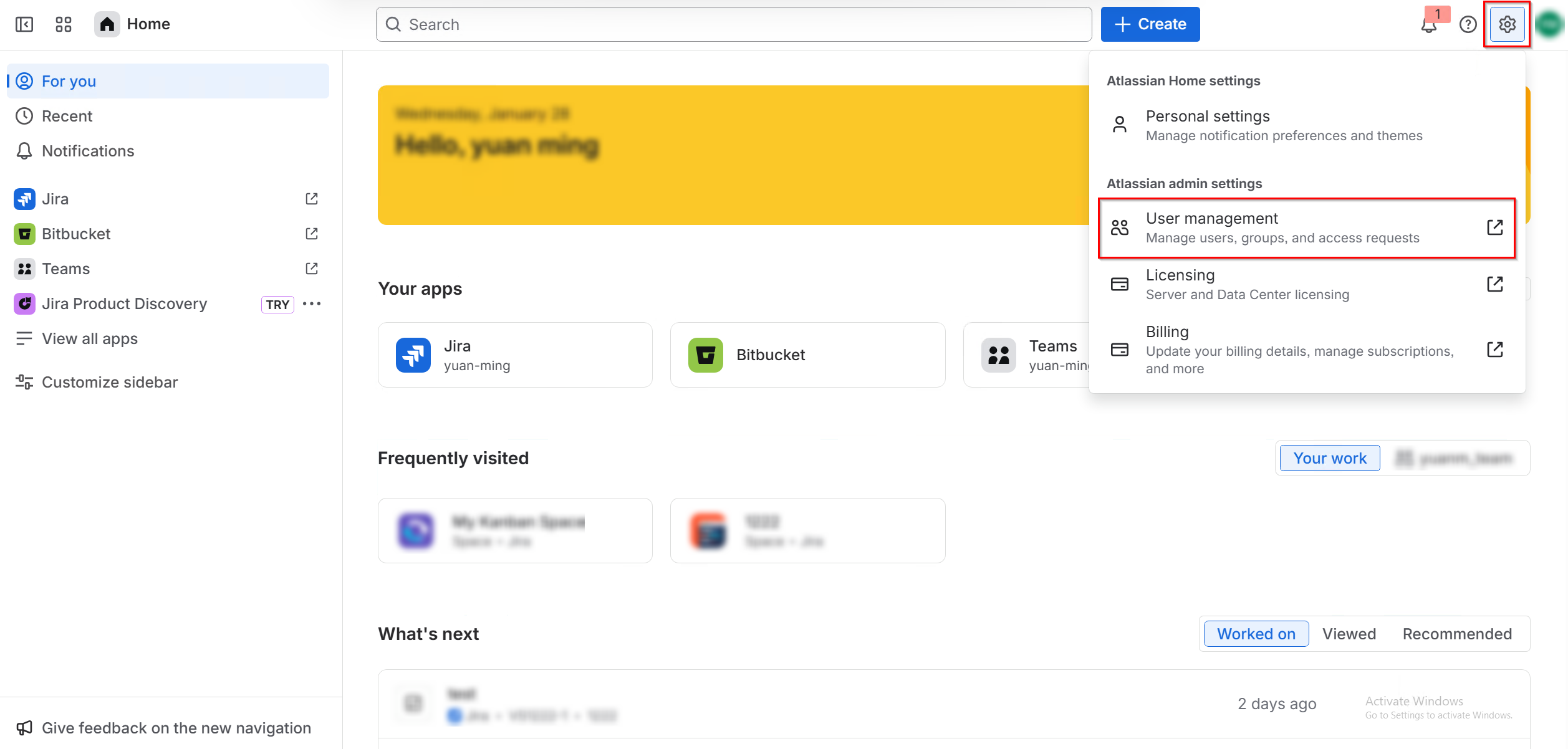The width and height of the screenshot is (1568, 749).
Task: Collapse the navigation sidebar
Action: pos(24,24)
